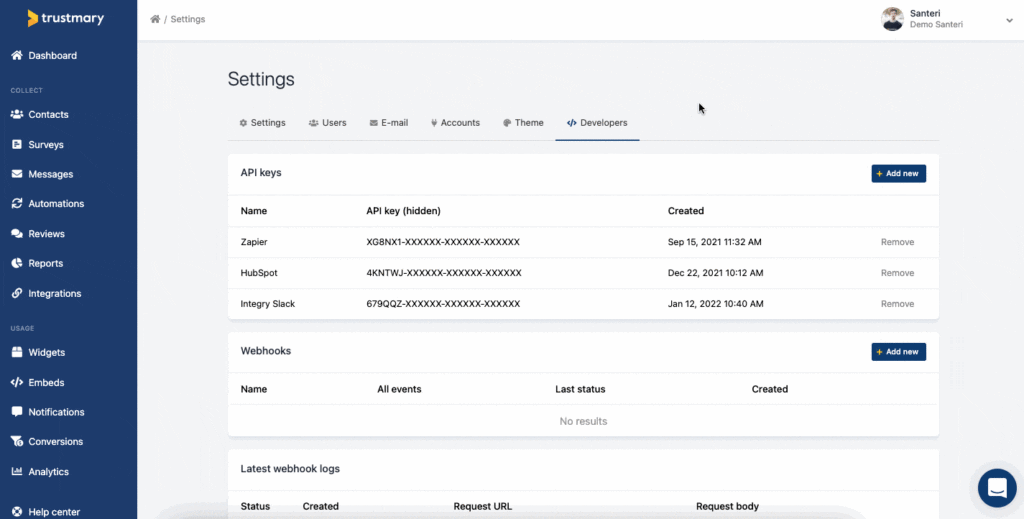Remove the Integry Slack API key
The image size is (1024, 519).
(x=897, y=304)
